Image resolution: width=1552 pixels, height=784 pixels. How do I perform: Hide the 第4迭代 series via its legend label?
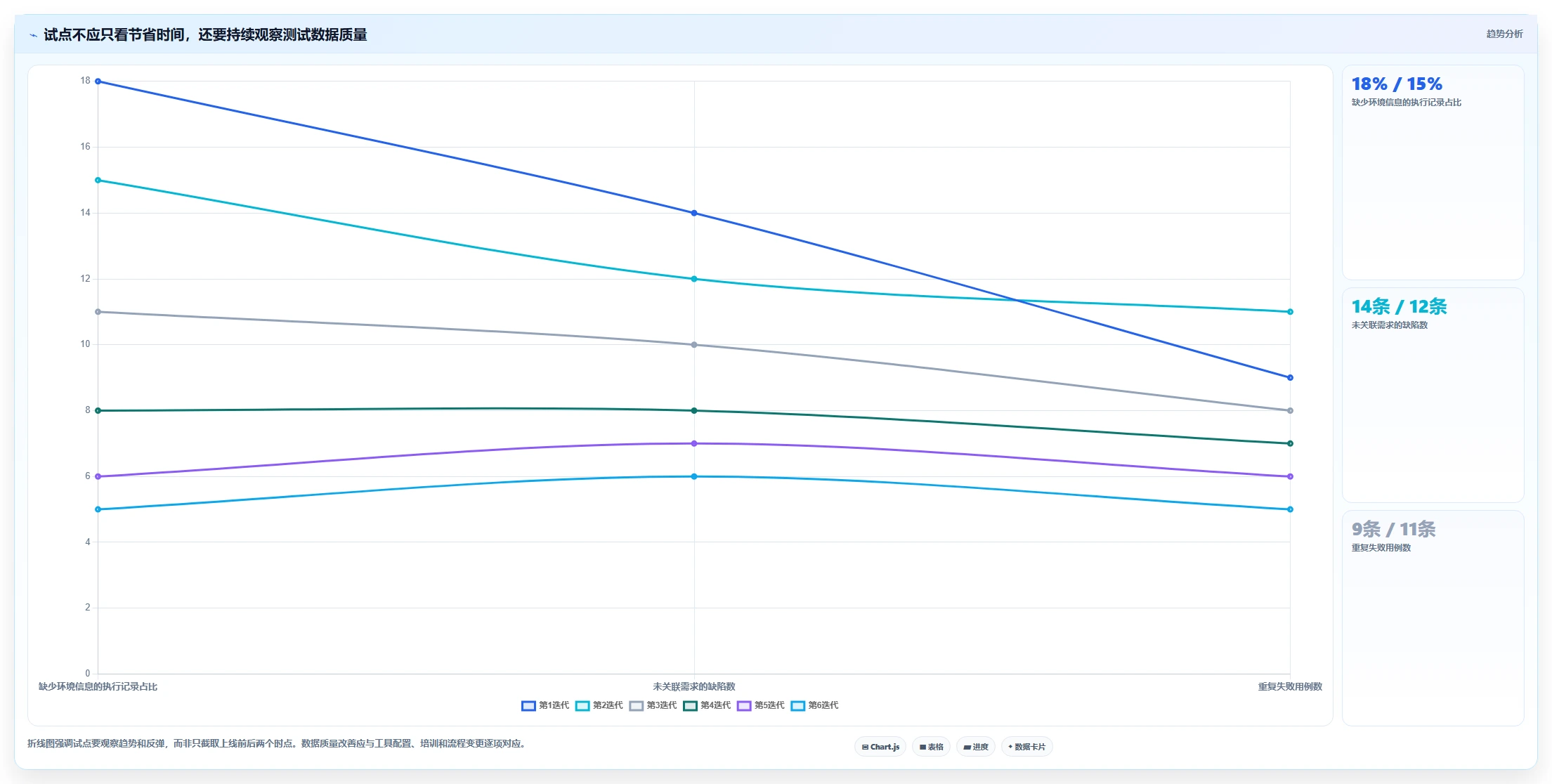click(x=716, y=705)
